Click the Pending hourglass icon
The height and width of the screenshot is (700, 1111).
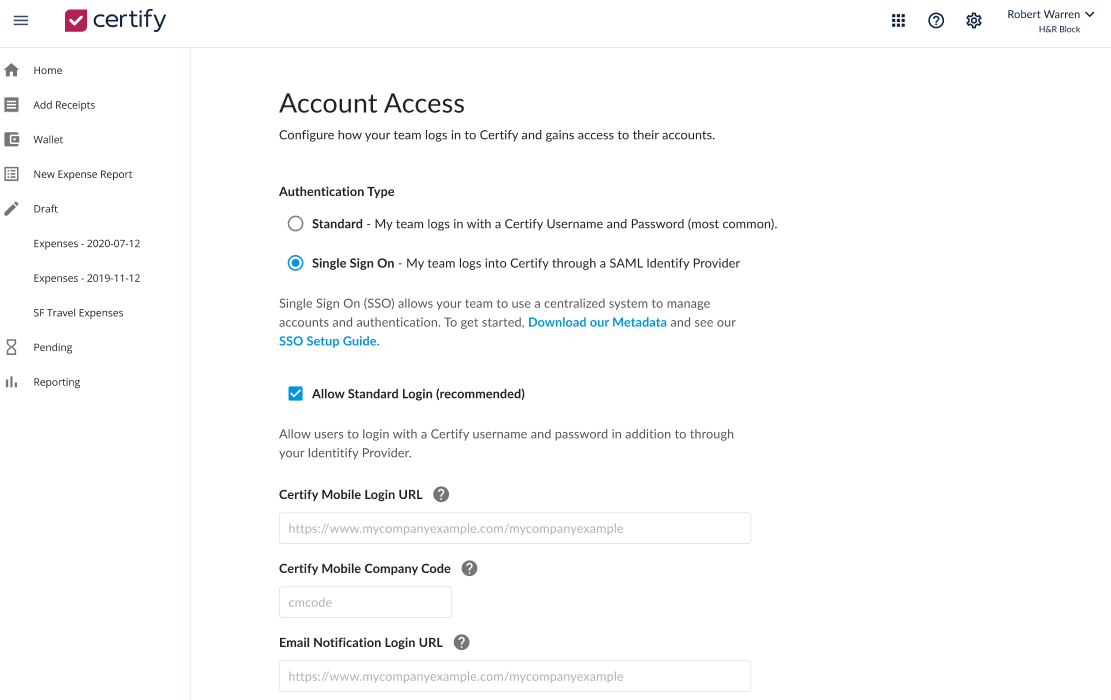(x=11, y=347)
